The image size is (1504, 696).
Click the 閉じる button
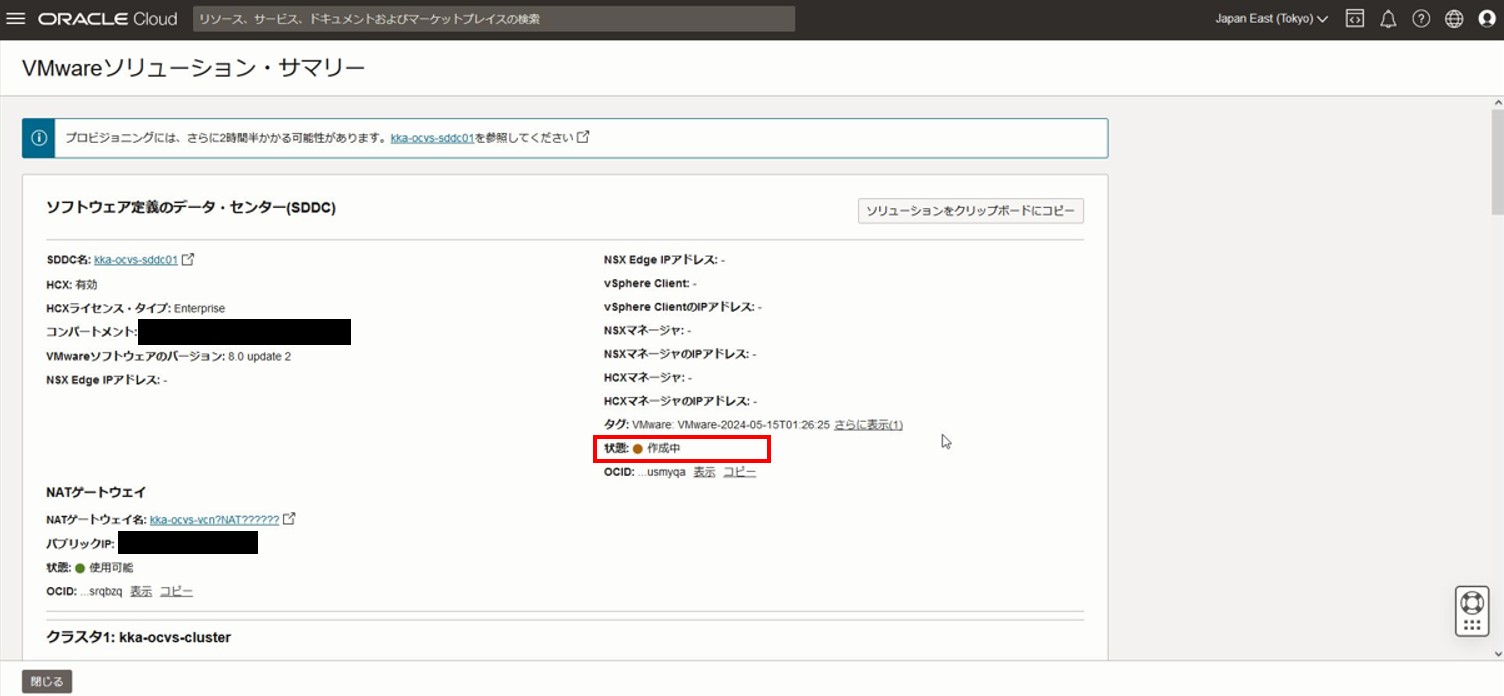(x=47, y=682)
